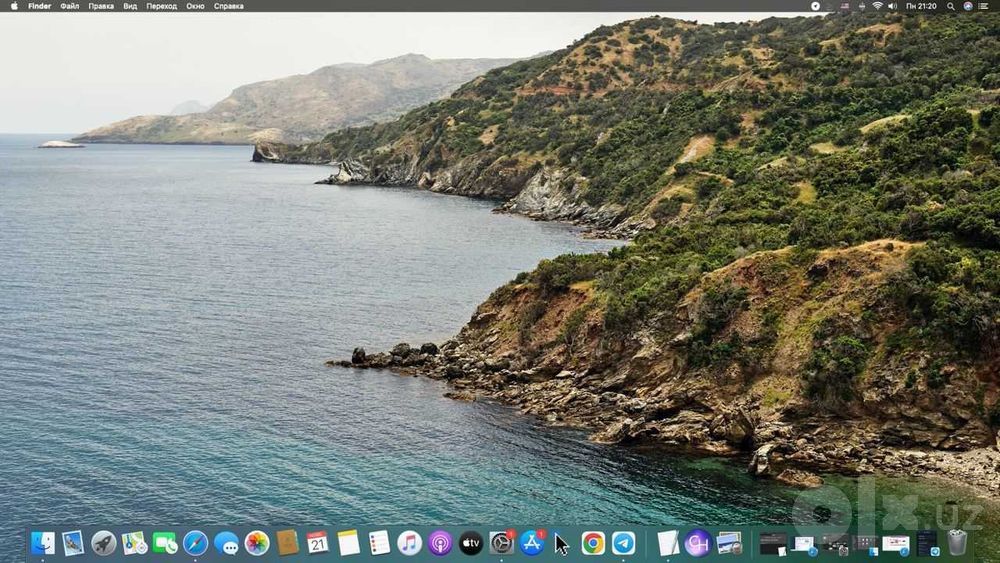1000x563 pixels.
Task: Open TextEdit paper and pen icon
Action: coord(668,543)
